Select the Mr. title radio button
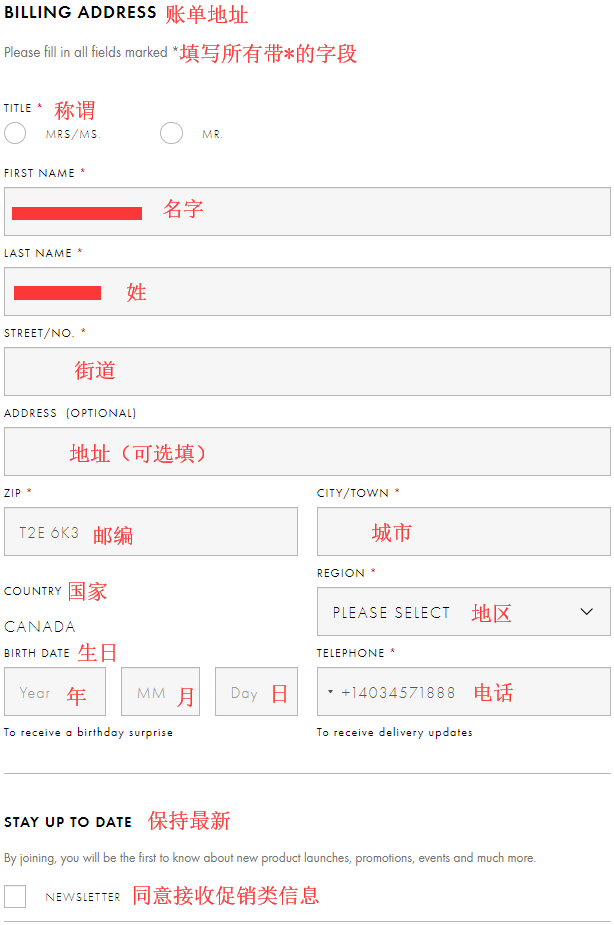 (x=171, y=133)
